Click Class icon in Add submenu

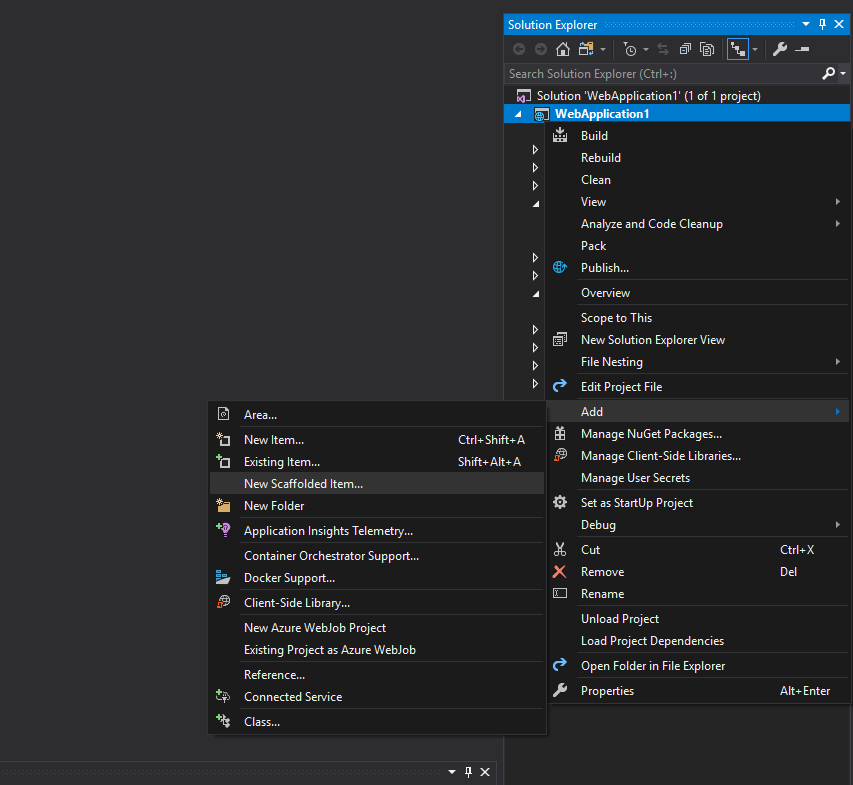224,721
